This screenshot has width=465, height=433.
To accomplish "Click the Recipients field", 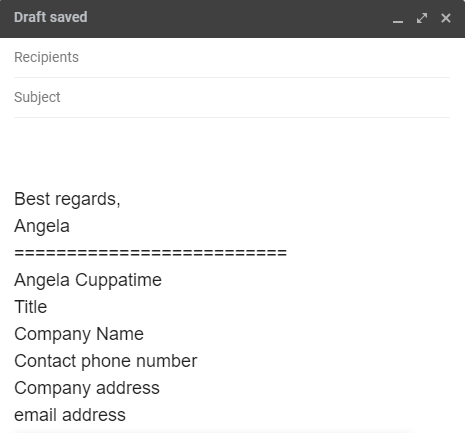I will click(x=232, y=57).
